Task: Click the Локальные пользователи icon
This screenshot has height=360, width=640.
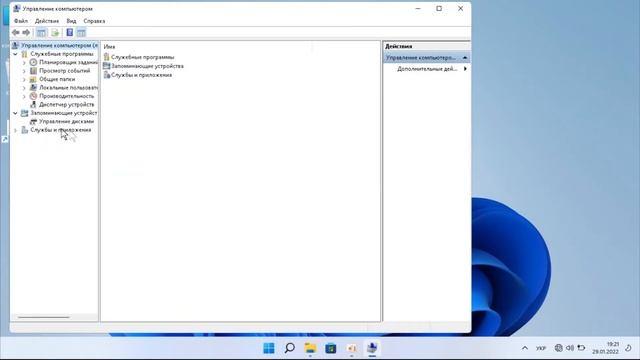Action: click(33, 87)
